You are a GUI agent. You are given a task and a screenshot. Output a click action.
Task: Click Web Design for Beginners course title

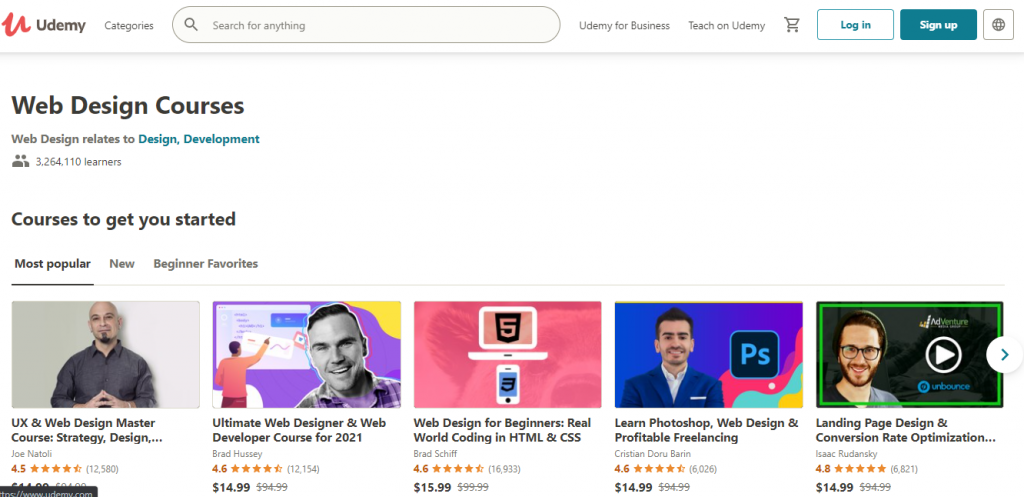(502, 430)
